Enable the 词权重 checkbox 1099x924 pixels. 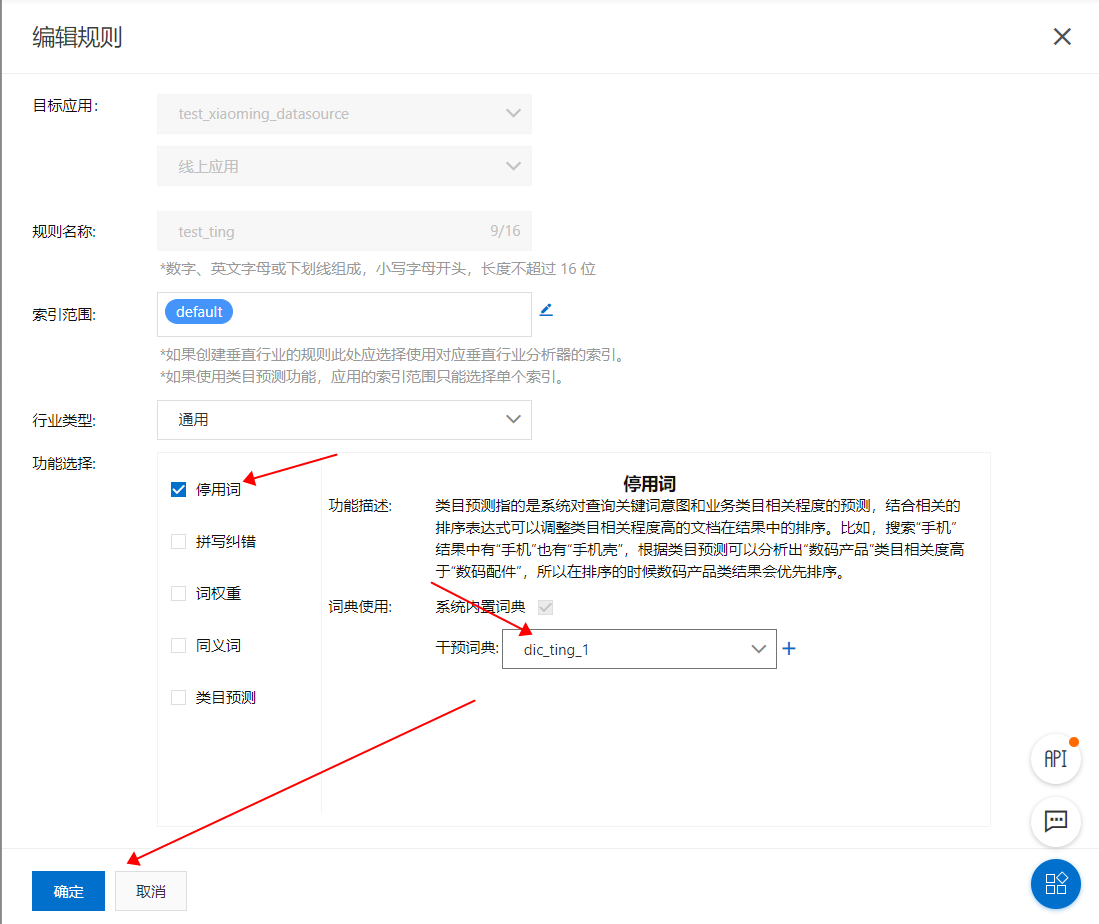(179, 593)
